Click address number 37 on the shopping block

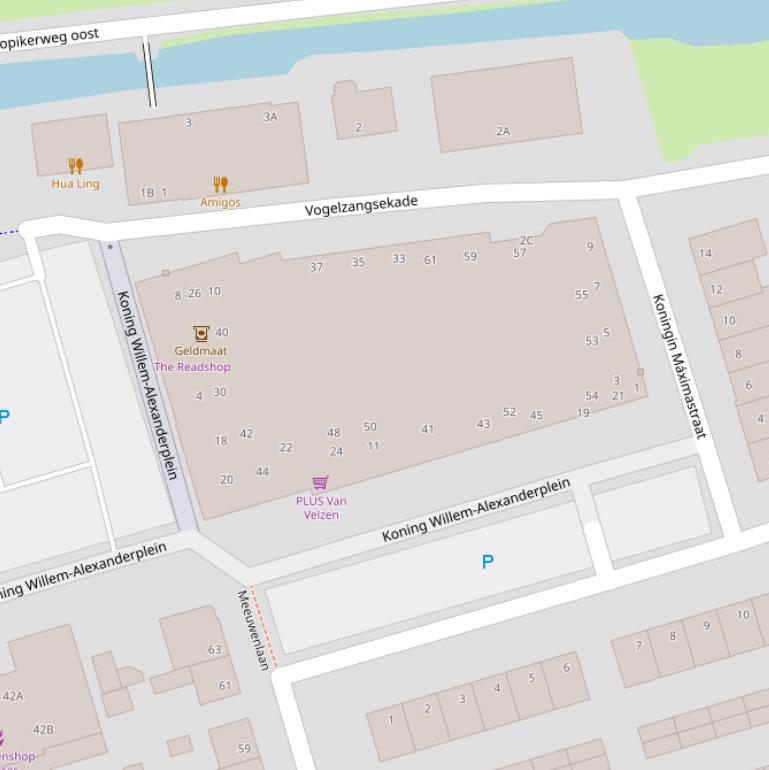(317, 267)
